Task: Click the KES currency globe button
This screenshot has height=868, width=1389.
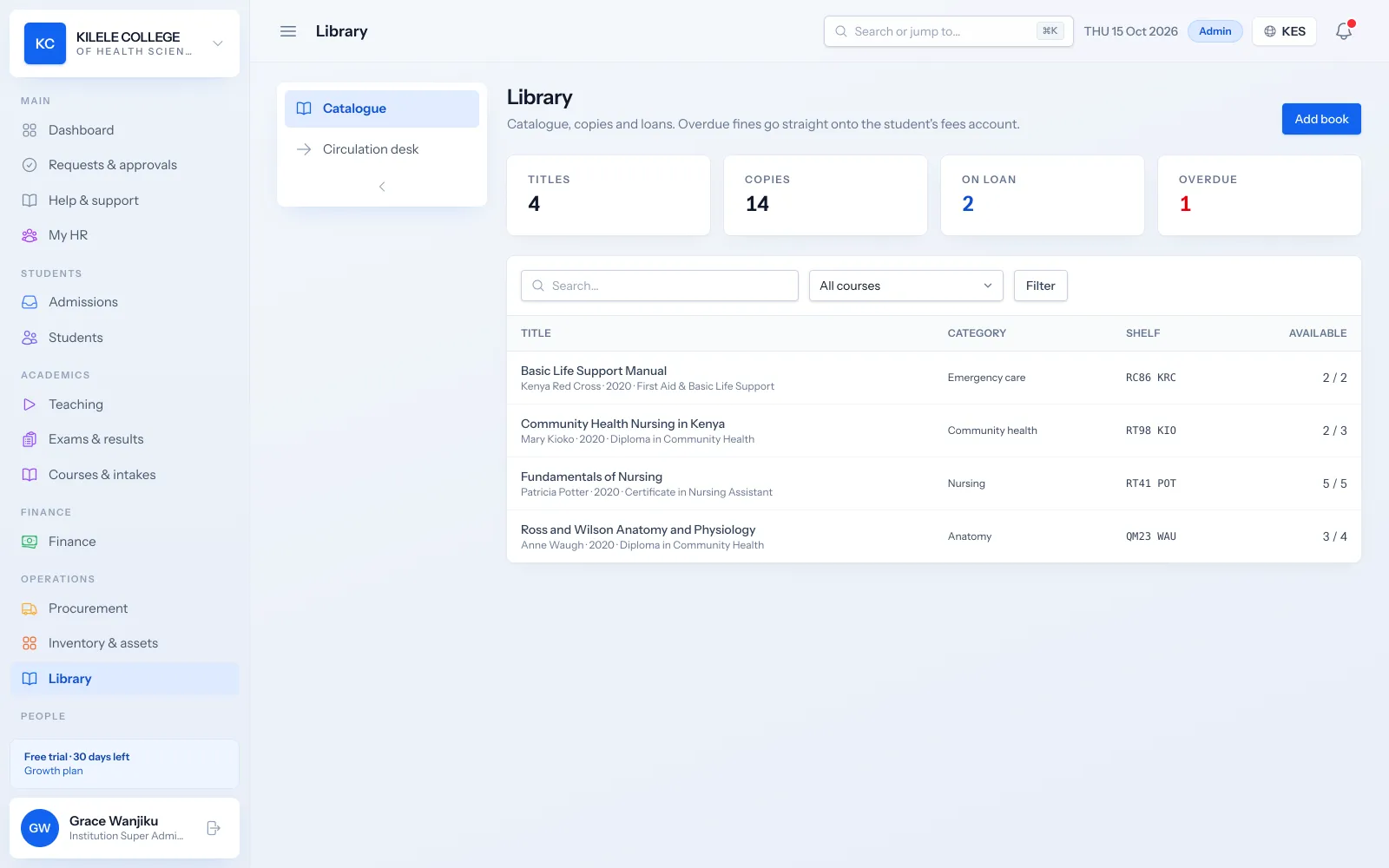Action: tap(1284, 31)
